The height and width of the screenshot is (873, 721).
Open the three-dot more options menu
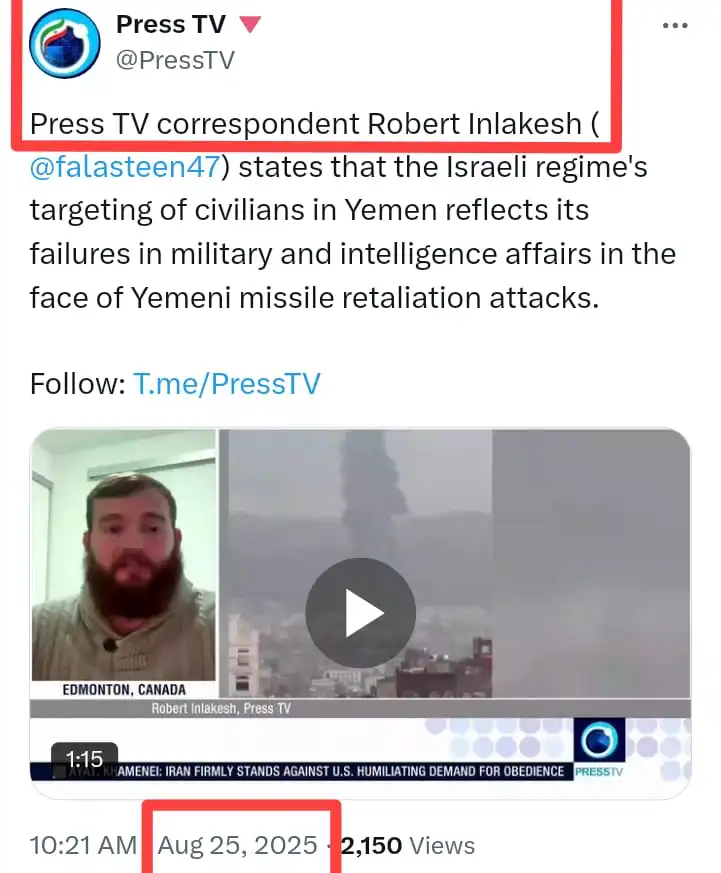coord(675,26)
